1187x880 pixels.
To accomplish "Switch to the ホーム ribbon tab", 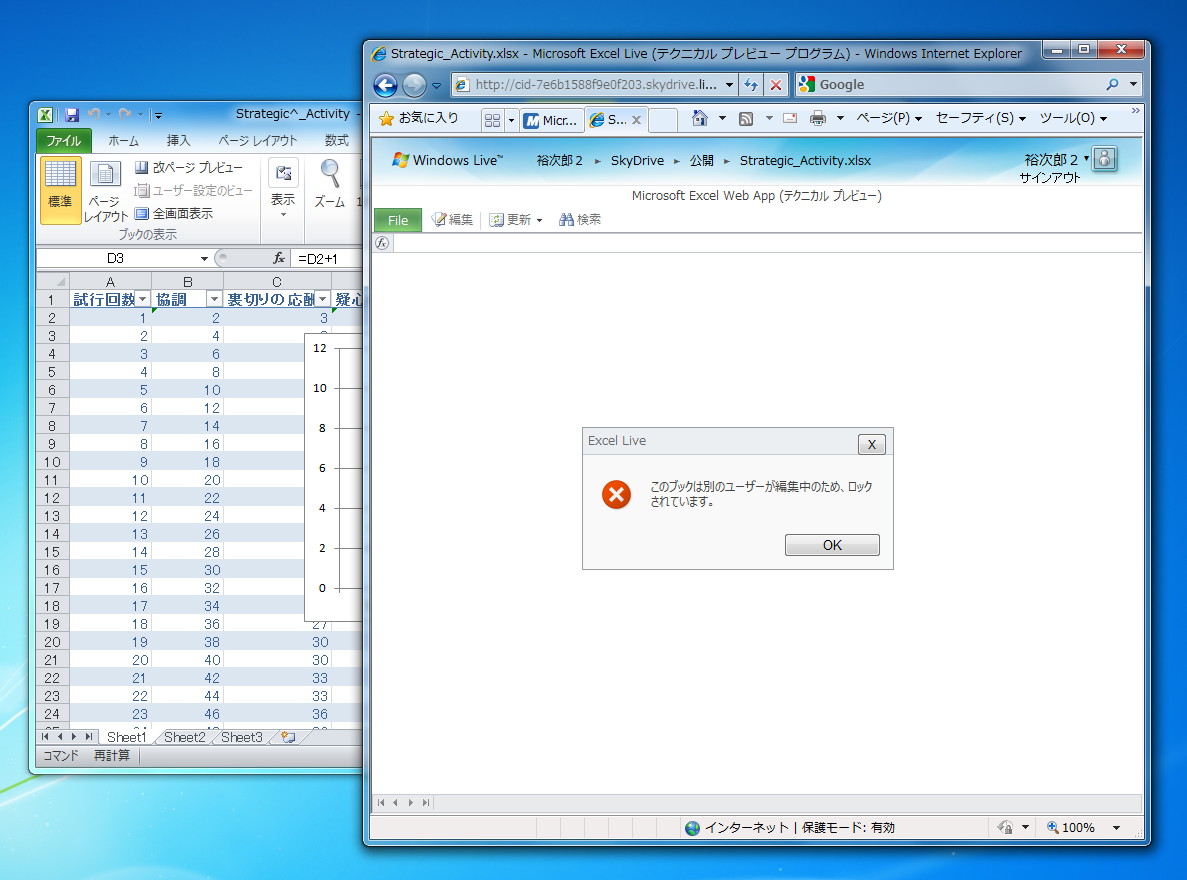I will pos(123,140).
